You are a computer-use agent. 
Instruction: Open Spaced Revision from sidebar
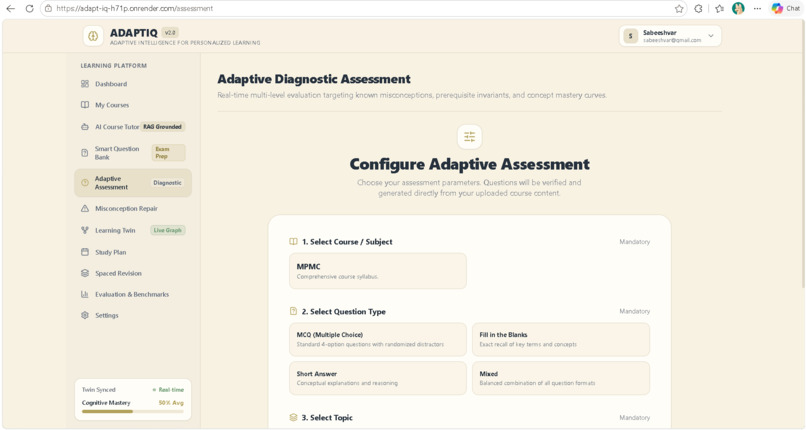point(133,273)
